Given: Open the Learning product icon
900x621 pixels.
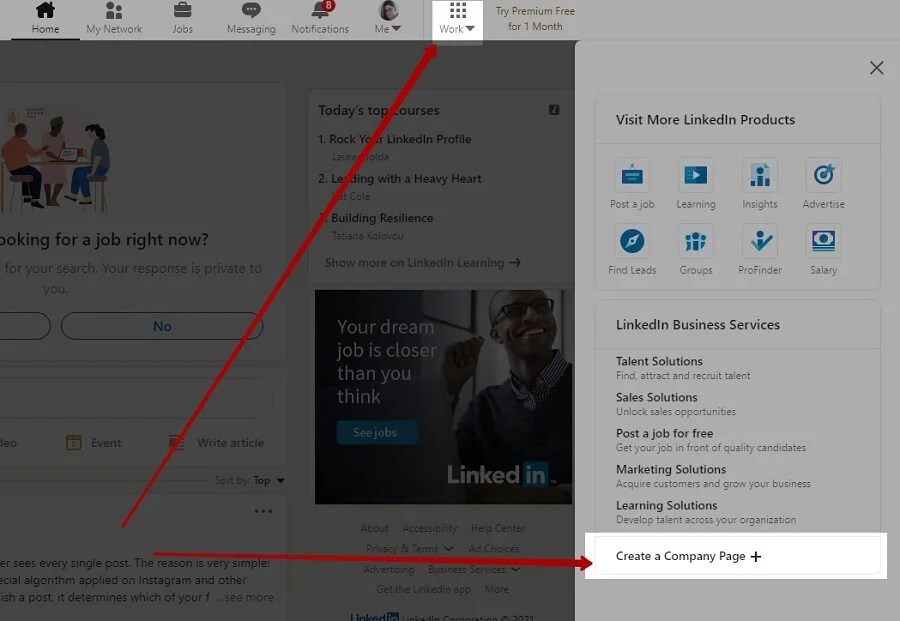Looking at the screenshot, I should 695,176.
